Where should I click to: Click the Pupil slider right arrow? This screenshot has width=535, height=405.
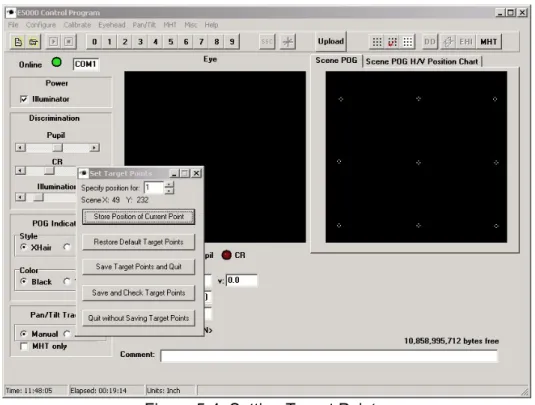pos(94,147)
